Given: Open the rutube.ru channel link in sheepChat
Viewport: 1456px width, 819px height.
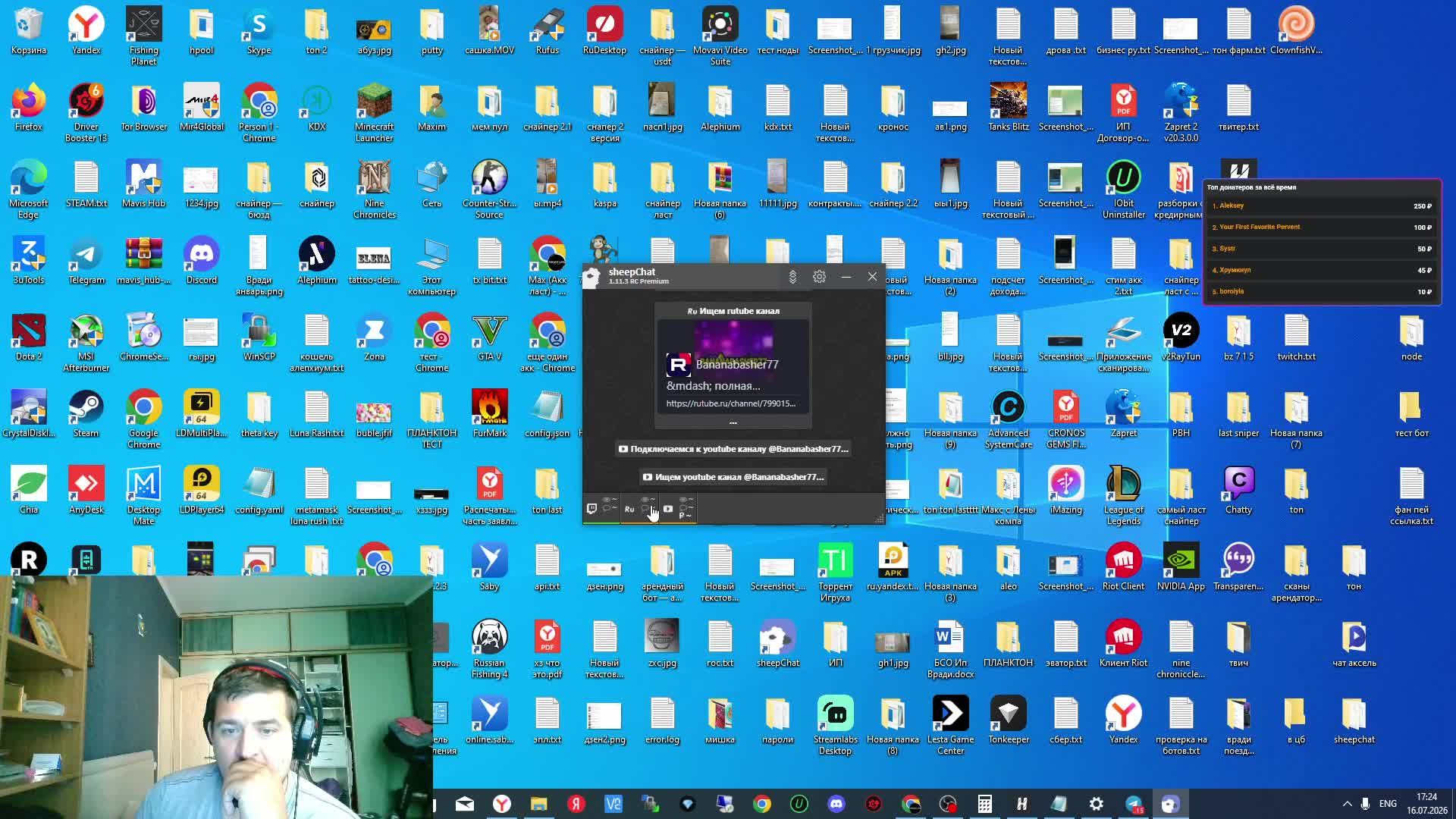Looking at the screenshot, I should tap(730, 403).
